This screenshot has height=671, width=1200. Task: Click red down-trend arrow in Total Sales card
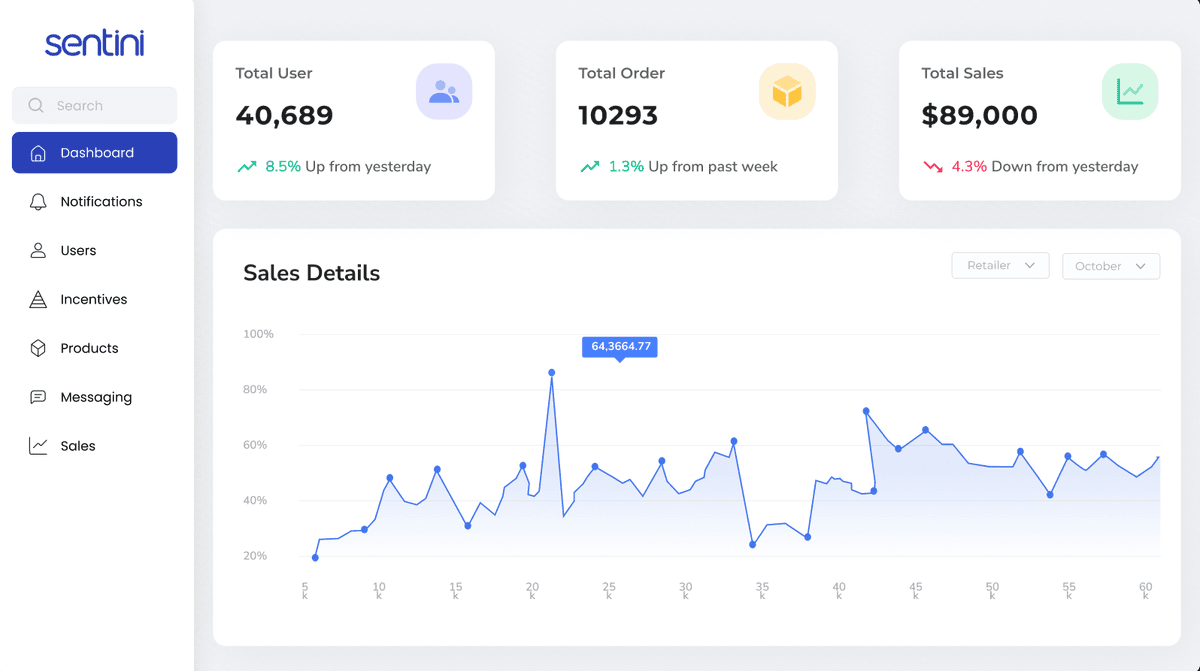pyautogui.click(x=933, y=167)
